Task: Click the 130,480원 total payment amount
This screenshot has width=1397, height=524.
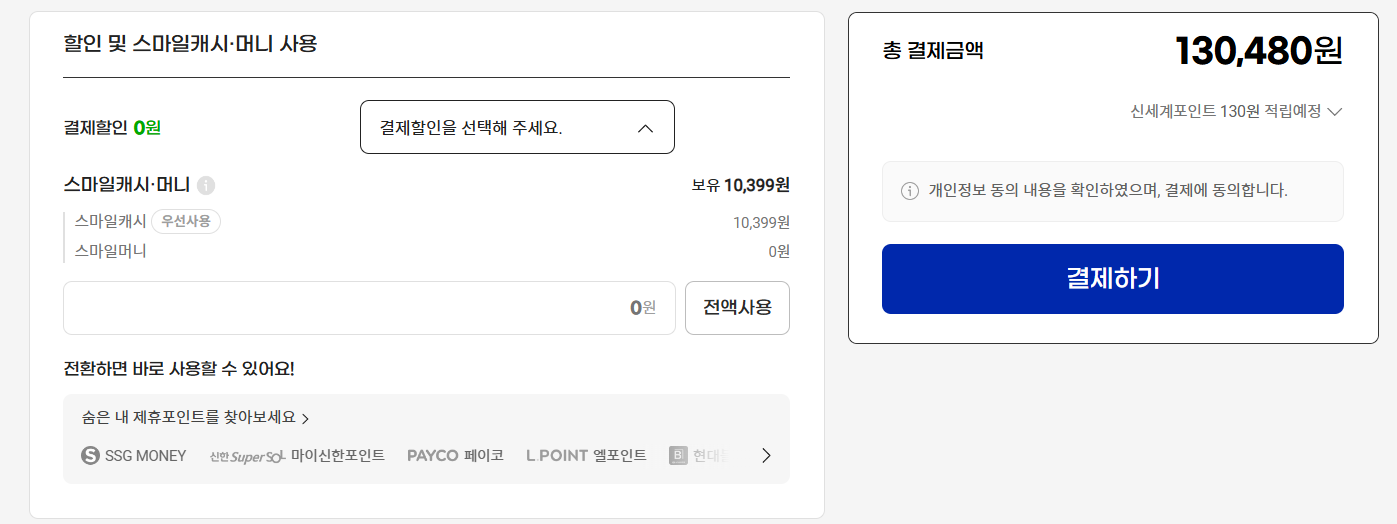Action: coord(1258,51)
